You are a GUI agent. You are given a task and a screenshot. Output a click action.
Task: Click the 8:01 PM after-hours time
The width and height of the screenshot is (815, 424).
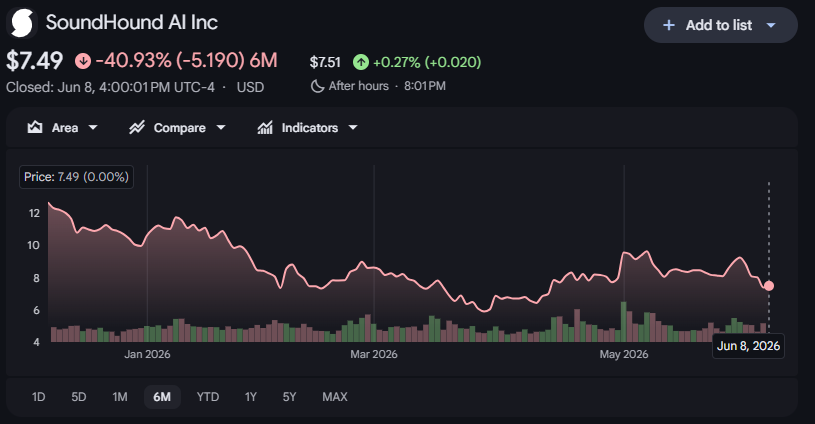(425, 86)
